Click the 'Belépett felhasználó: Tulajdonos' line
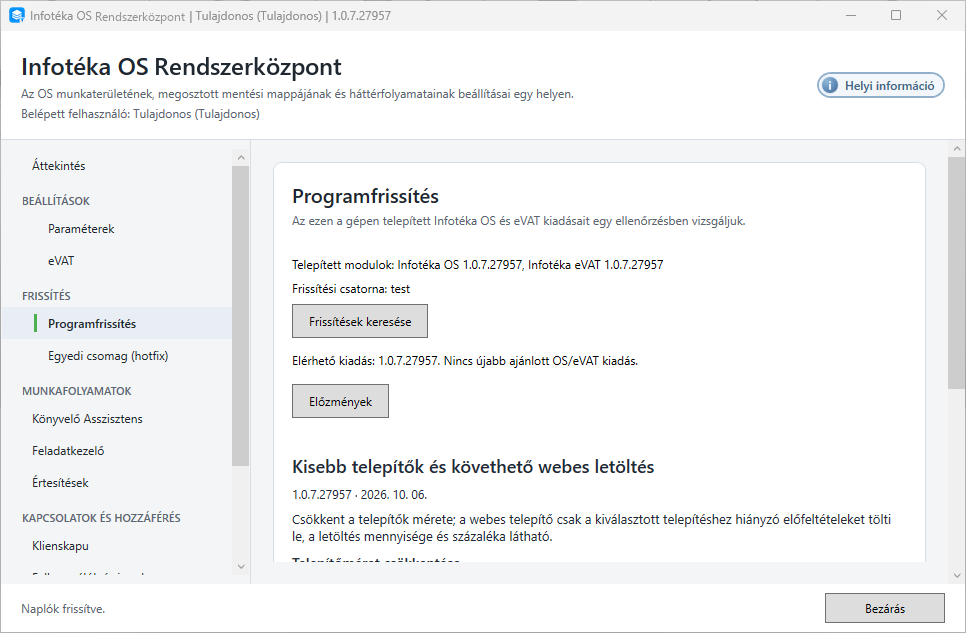Viewport: 966px width, 633px height. point(140,113)
